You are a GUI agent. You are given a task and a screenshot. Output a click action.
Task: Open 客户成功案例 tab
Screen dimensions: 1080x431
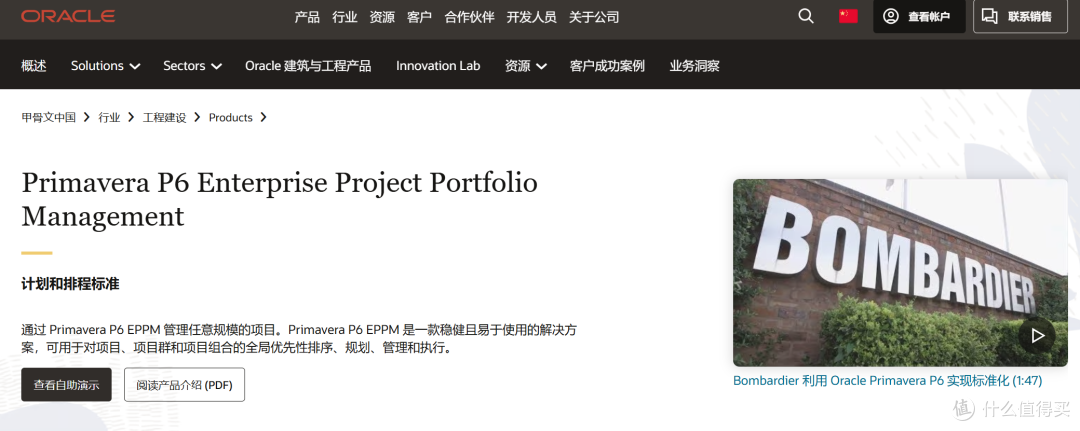[608, 66]
